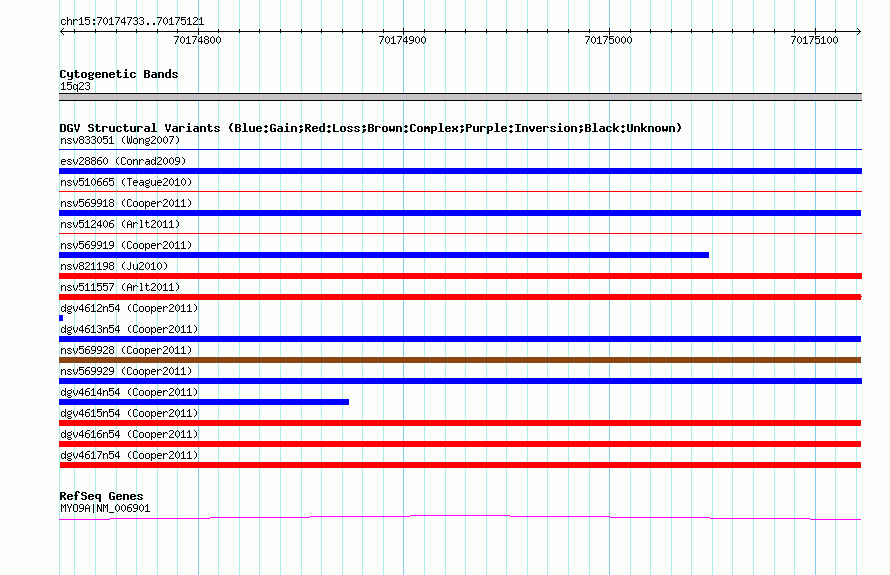
Task: Click the 70175000 ruler position
Action: pyautogui.click(x=608, y=40)
